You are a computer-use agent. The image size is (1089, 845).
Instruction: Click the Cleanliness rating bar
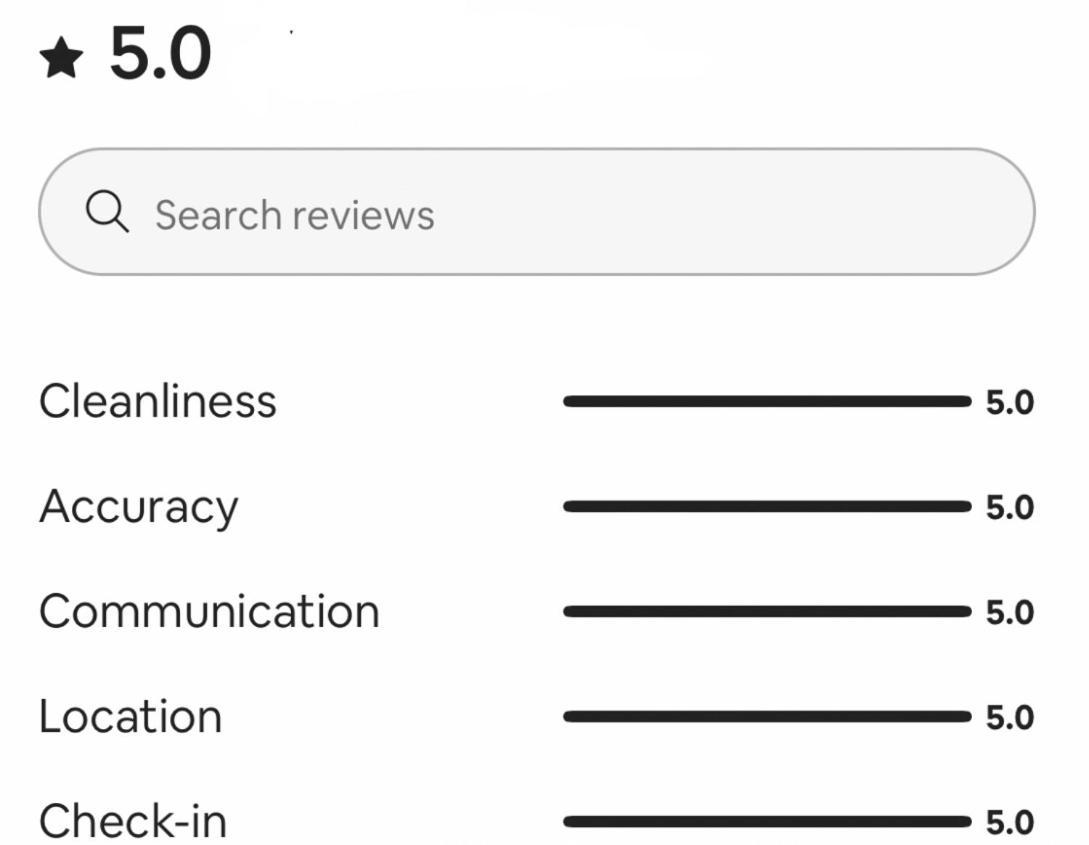coord(767,401)
